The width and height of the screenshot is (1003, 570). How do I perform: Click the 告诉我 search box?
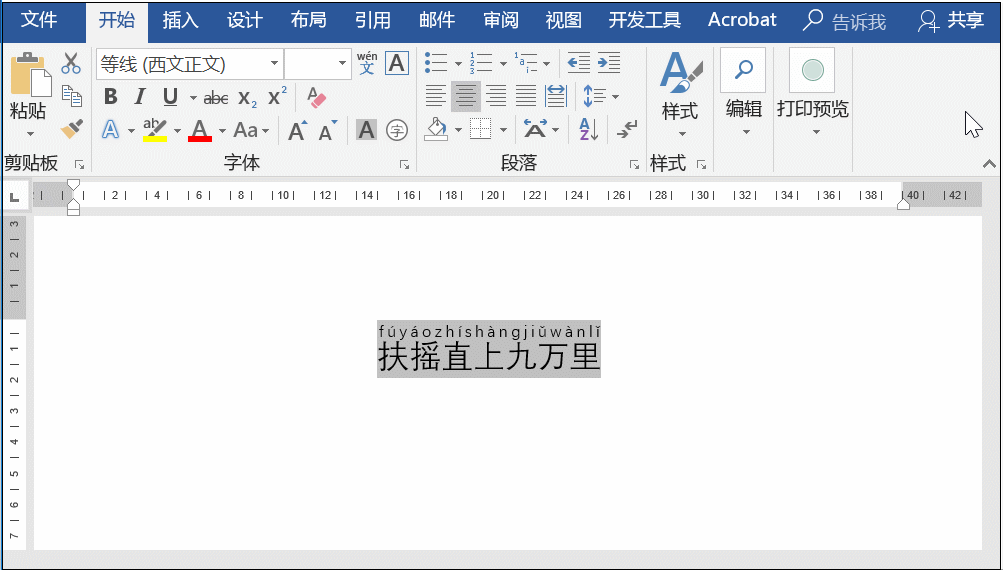pos(844,22)
